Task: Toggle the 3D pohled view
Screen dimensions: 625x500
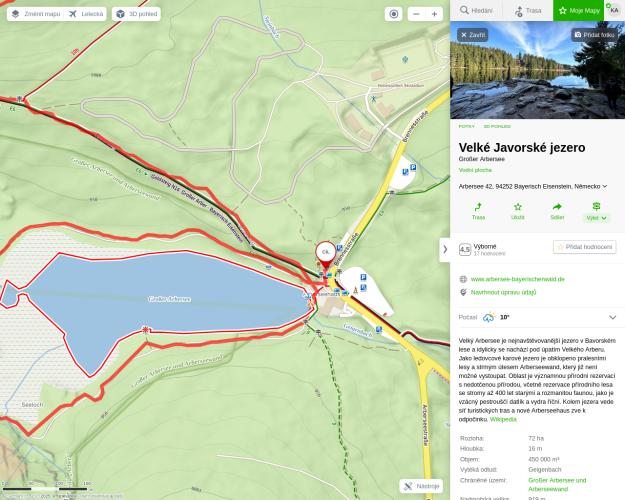Action: [x=136, y=14]
